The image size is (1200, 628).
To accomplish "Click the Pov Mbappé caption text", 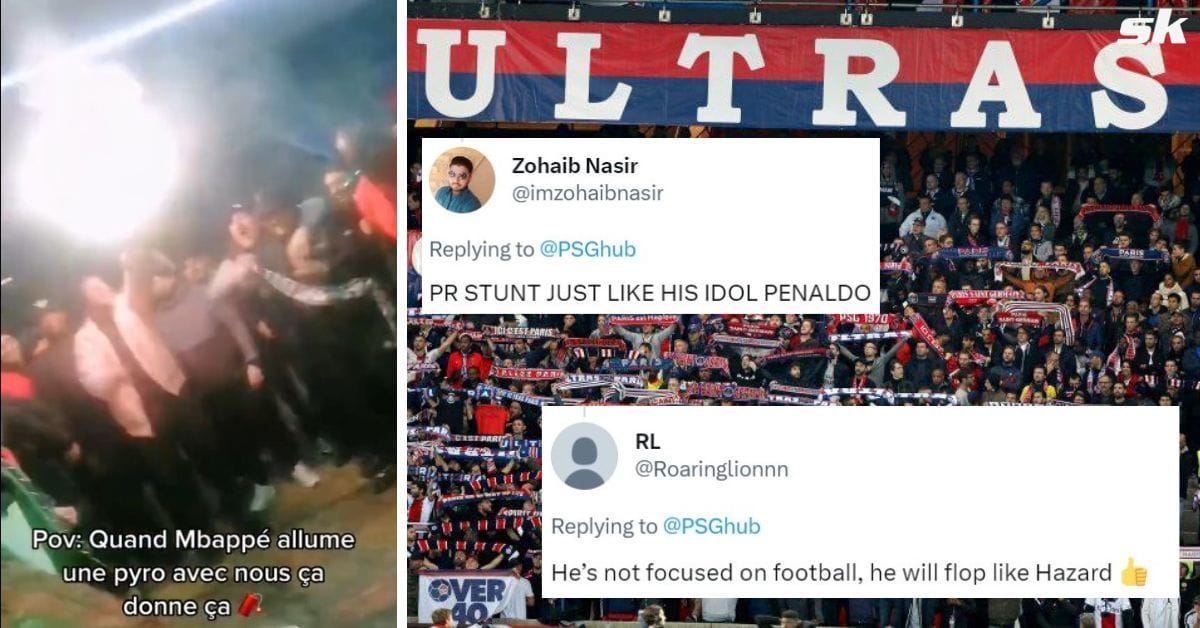I will 208,572.
